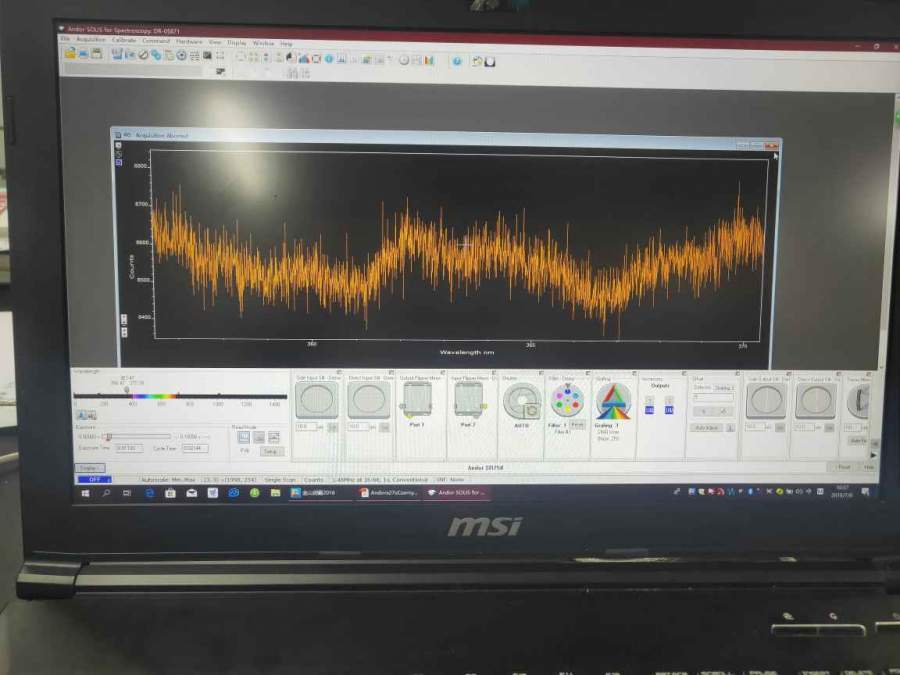Screen dimensions: 900x675
Task: Click the exposure time slider handle
Action: point(108,436)
